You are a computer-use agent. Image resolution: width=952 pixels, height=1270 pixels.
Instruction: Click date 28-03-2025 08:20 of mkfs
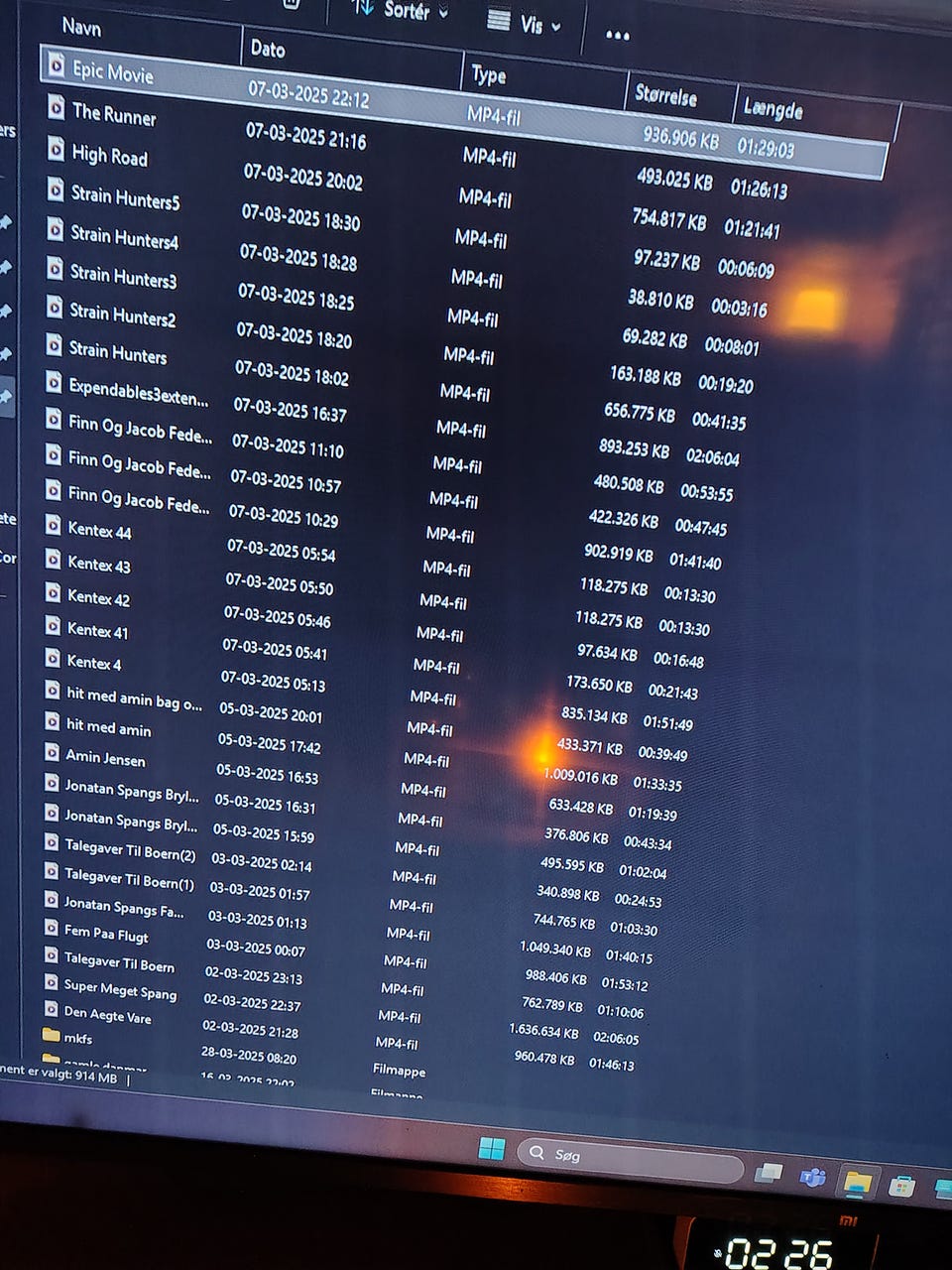[x=249, y=1055]
